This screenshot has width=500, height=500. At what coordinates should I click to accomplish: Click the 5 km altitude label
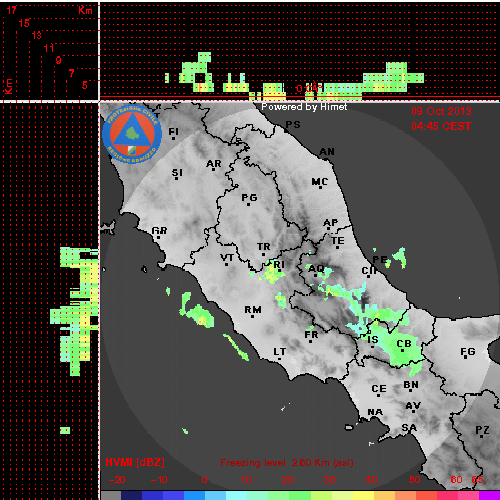(85, 85)
